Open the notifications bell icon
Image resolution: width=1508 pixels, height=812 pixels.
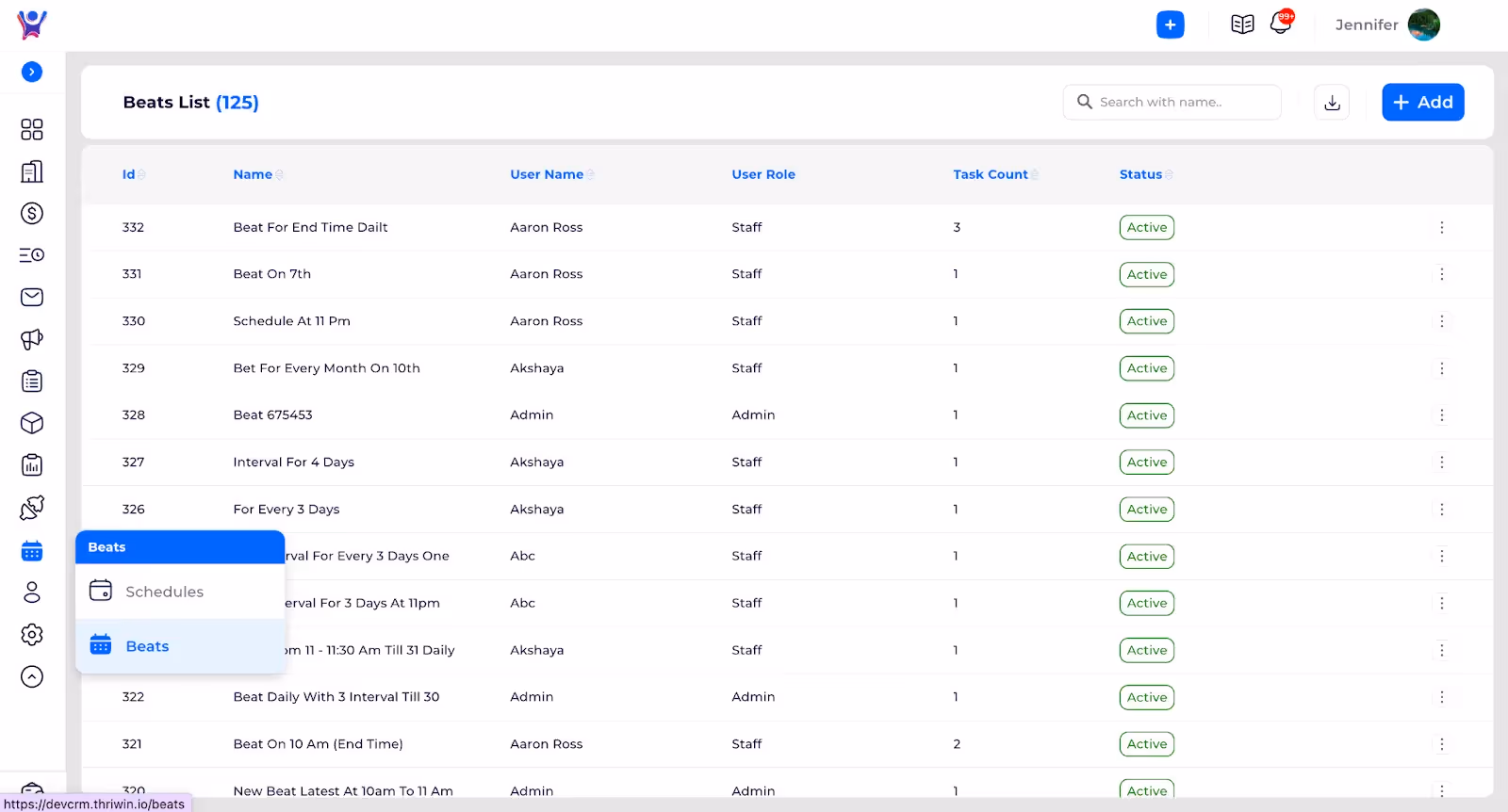click(1281, 23)
